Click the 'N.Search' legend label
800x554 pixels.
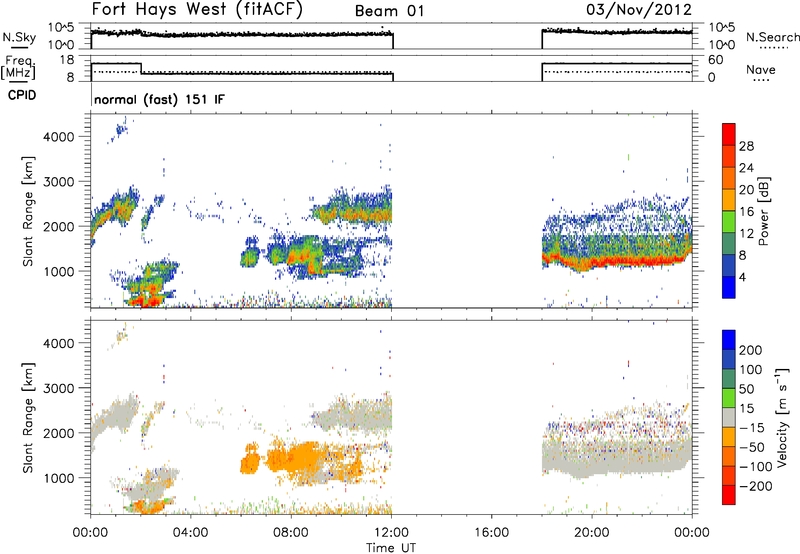772,37
